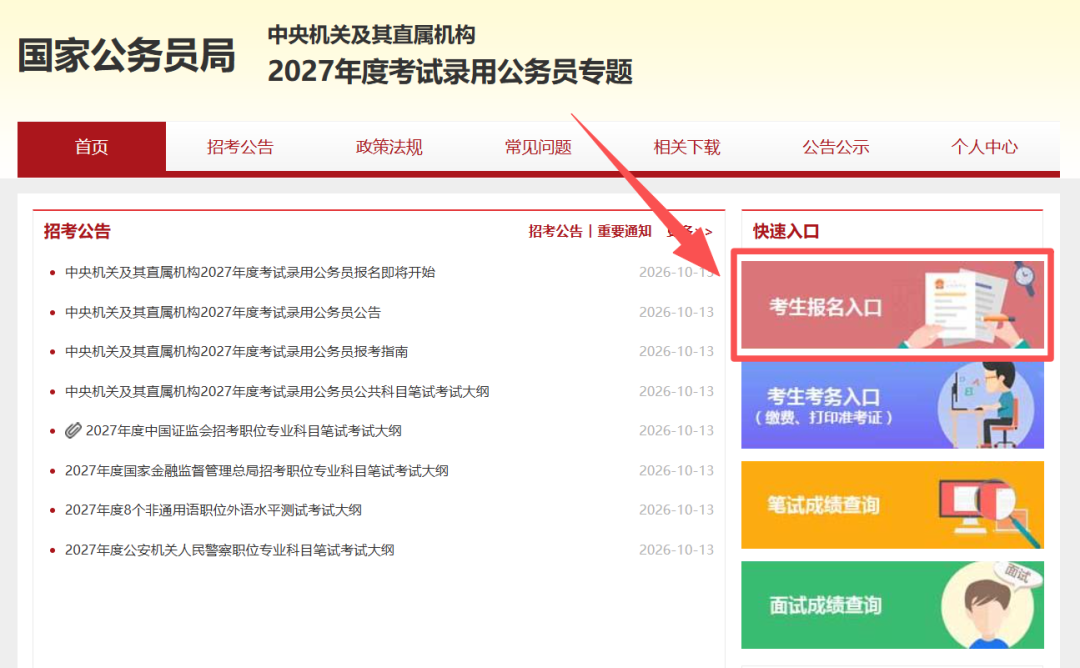Viewport: 1080px width, 668px height.
Task: Click the 笔试成绩查询 banner
Action: tap(893, 505)
